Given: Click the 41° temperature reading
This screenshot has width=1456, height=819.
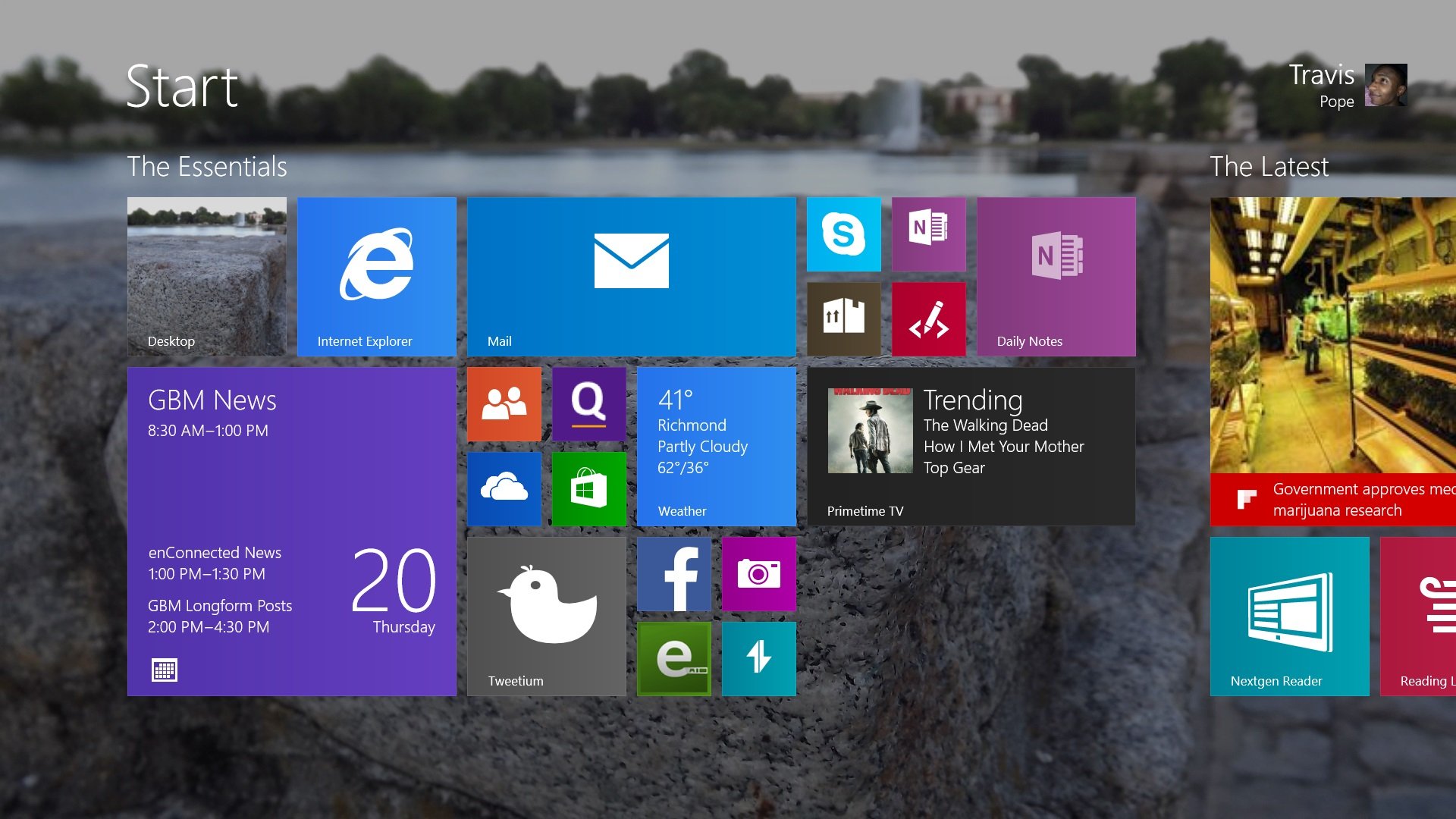Looking at the screenshot, I should point(676,400).
